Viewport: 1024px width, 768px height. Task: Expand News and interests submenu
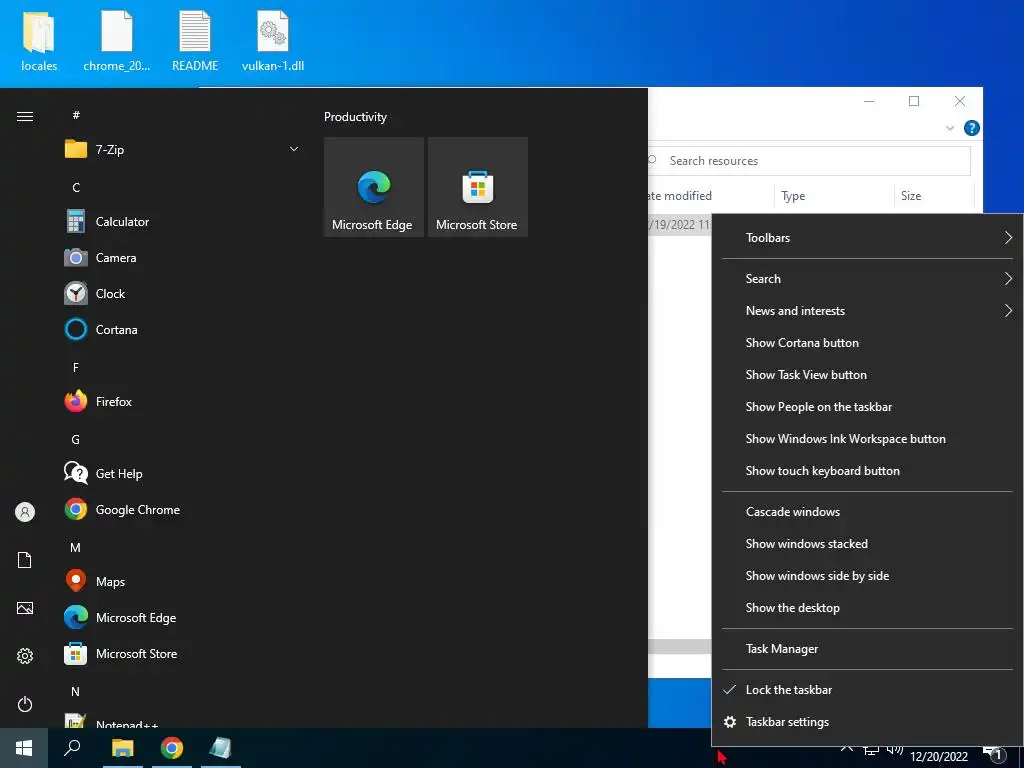tap(867, 311)
